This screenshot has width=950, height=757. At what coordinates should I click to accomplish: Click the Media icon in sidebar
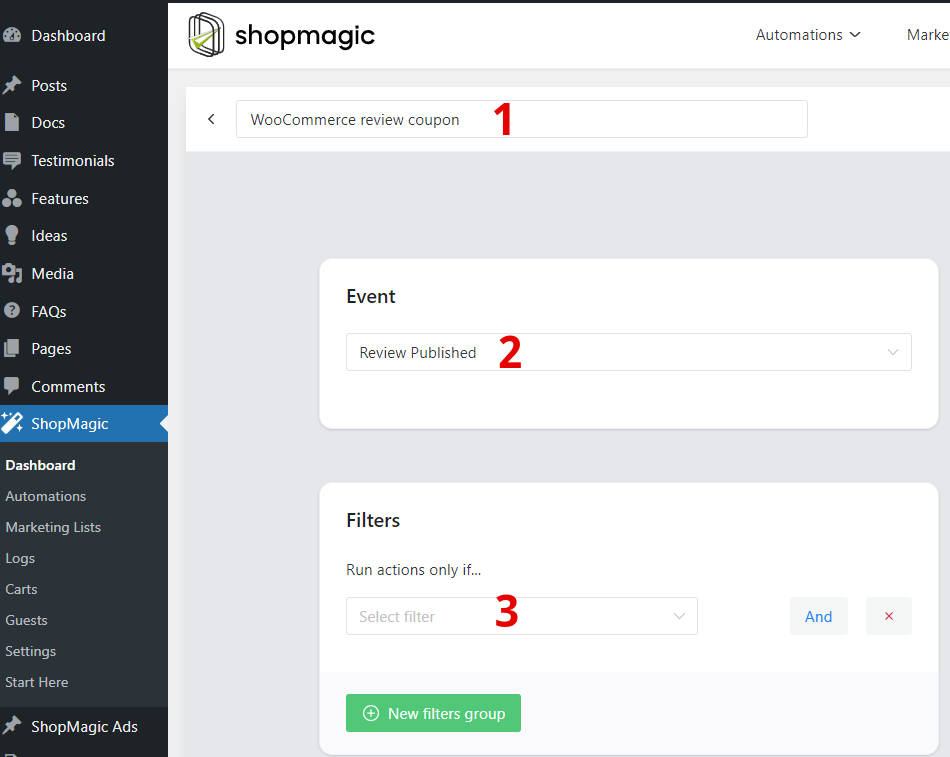coord(12,273)
